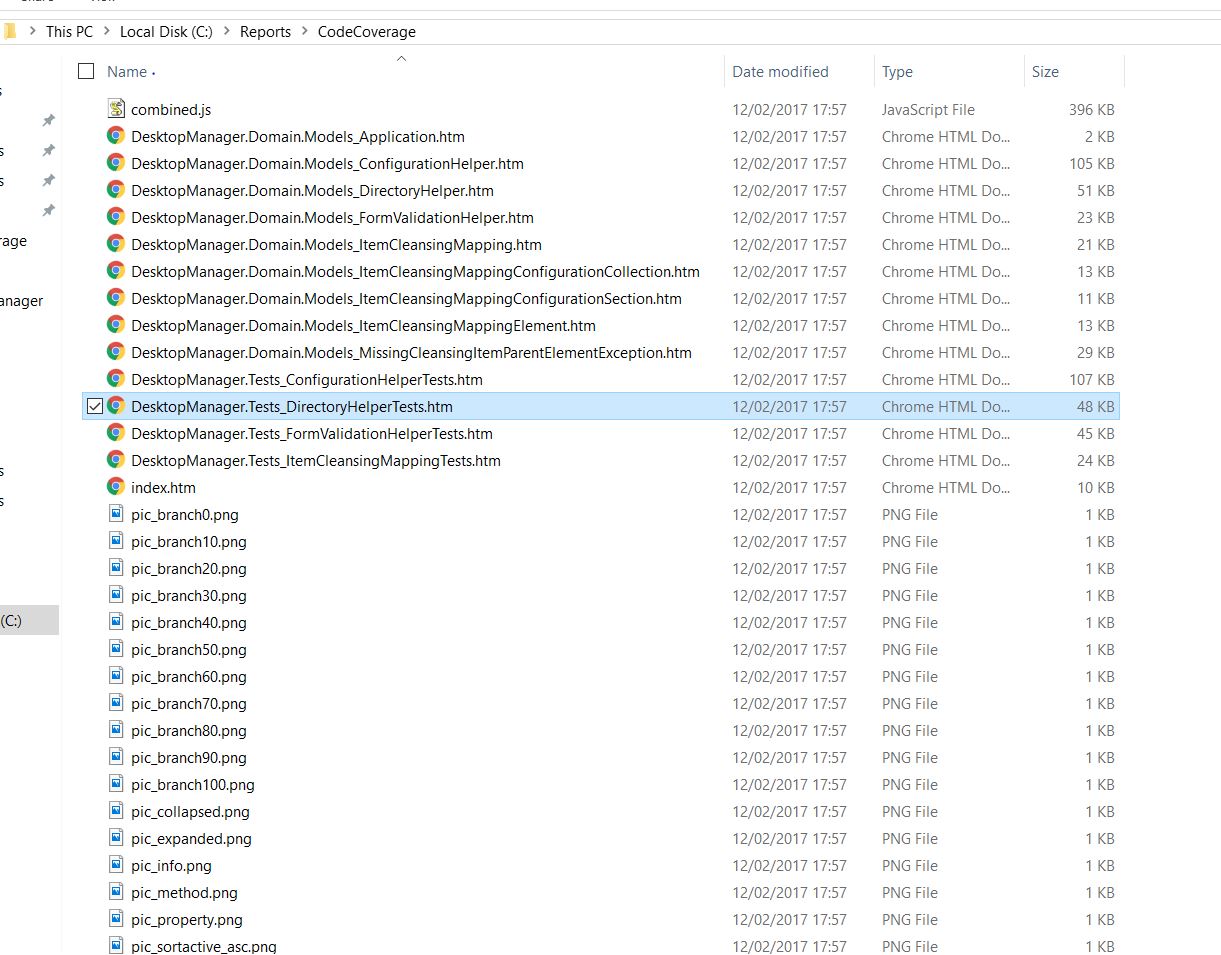
Task: Expand the chevron after Local Disk (C:)
Action: coord(226,32)
